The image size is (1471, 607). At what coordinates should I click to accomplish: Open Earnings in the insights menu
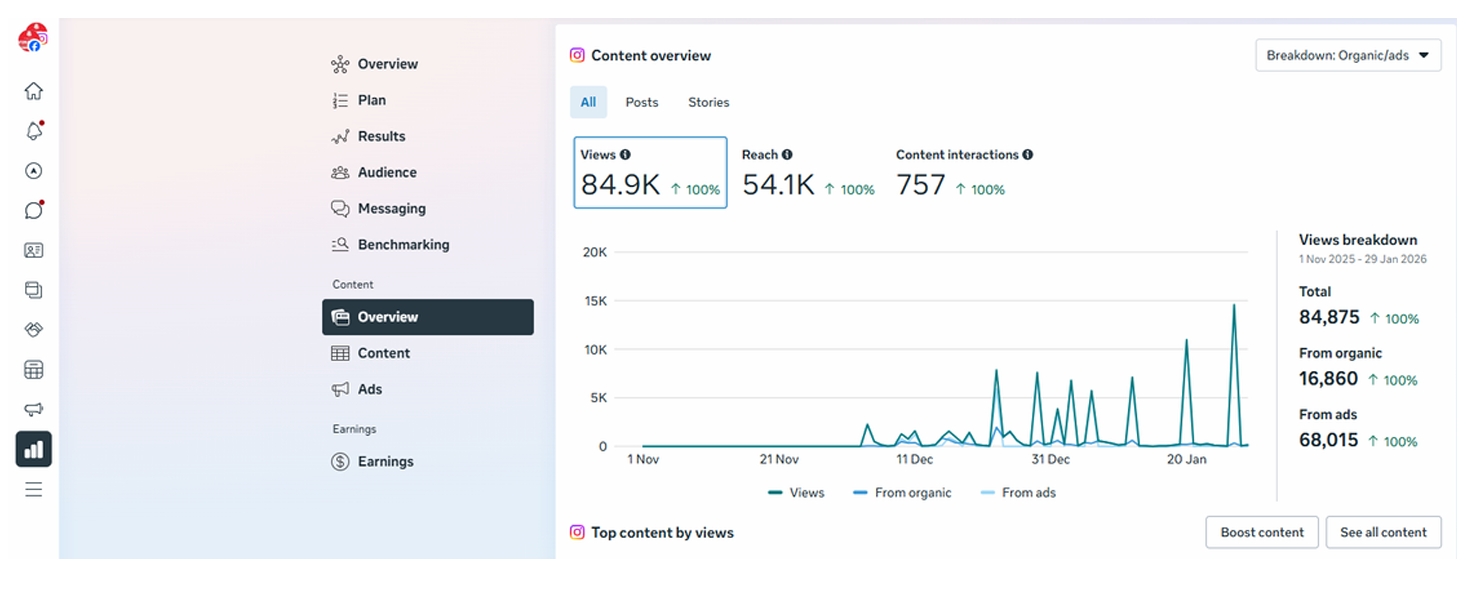point(385,462)
